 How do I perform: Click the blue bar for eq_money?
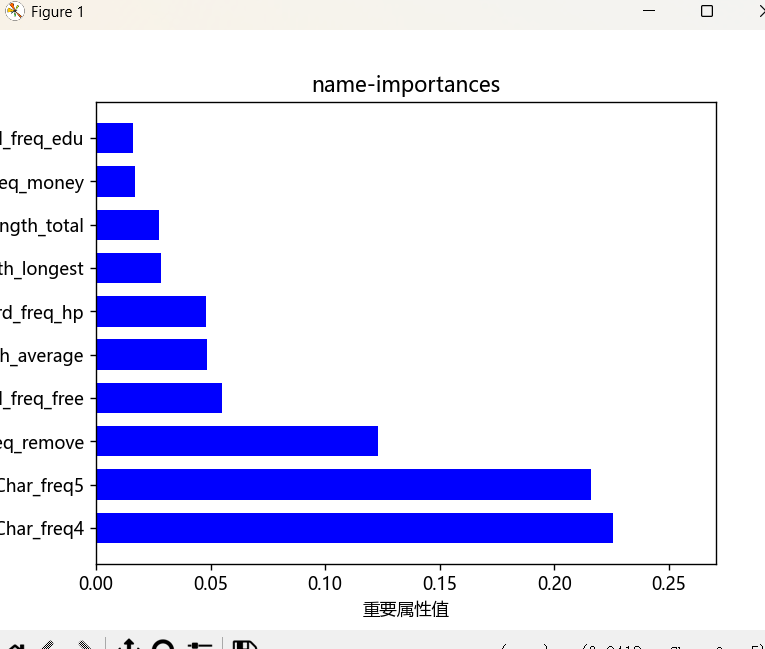pyautogui.click(x=116, y=182)
